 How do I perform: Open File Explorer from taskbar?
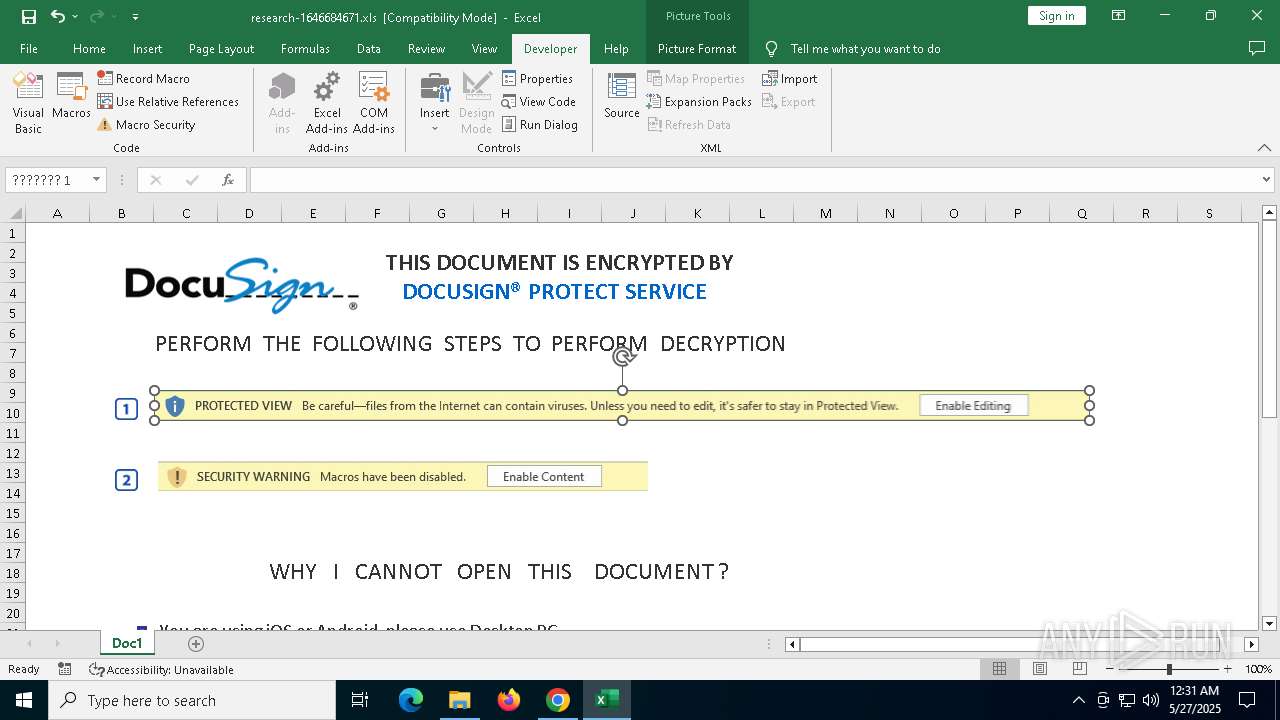(x=460, y=700)
